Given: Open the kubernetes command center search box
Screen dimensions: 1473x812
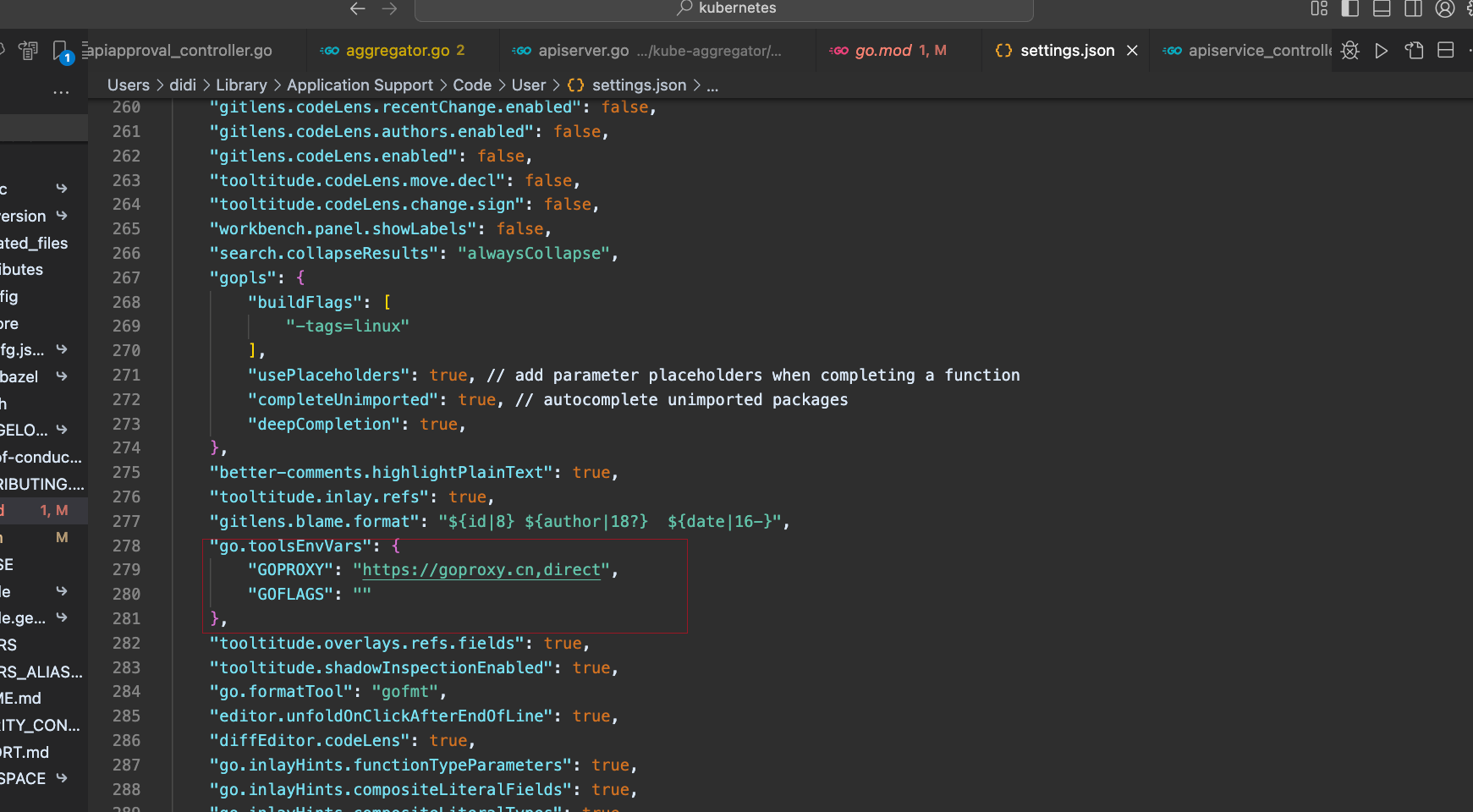Looking at the screenshot, I should [724, 9].
